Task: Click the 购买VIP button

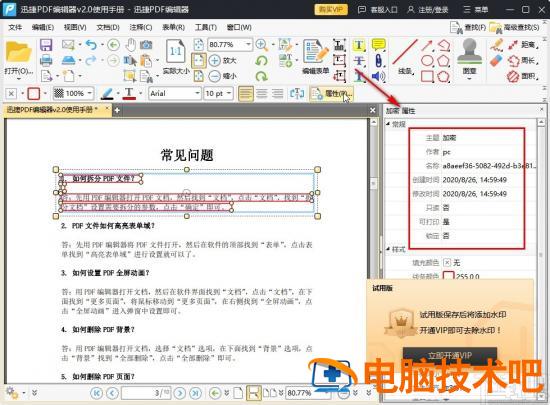Action: tap(331, 9)
